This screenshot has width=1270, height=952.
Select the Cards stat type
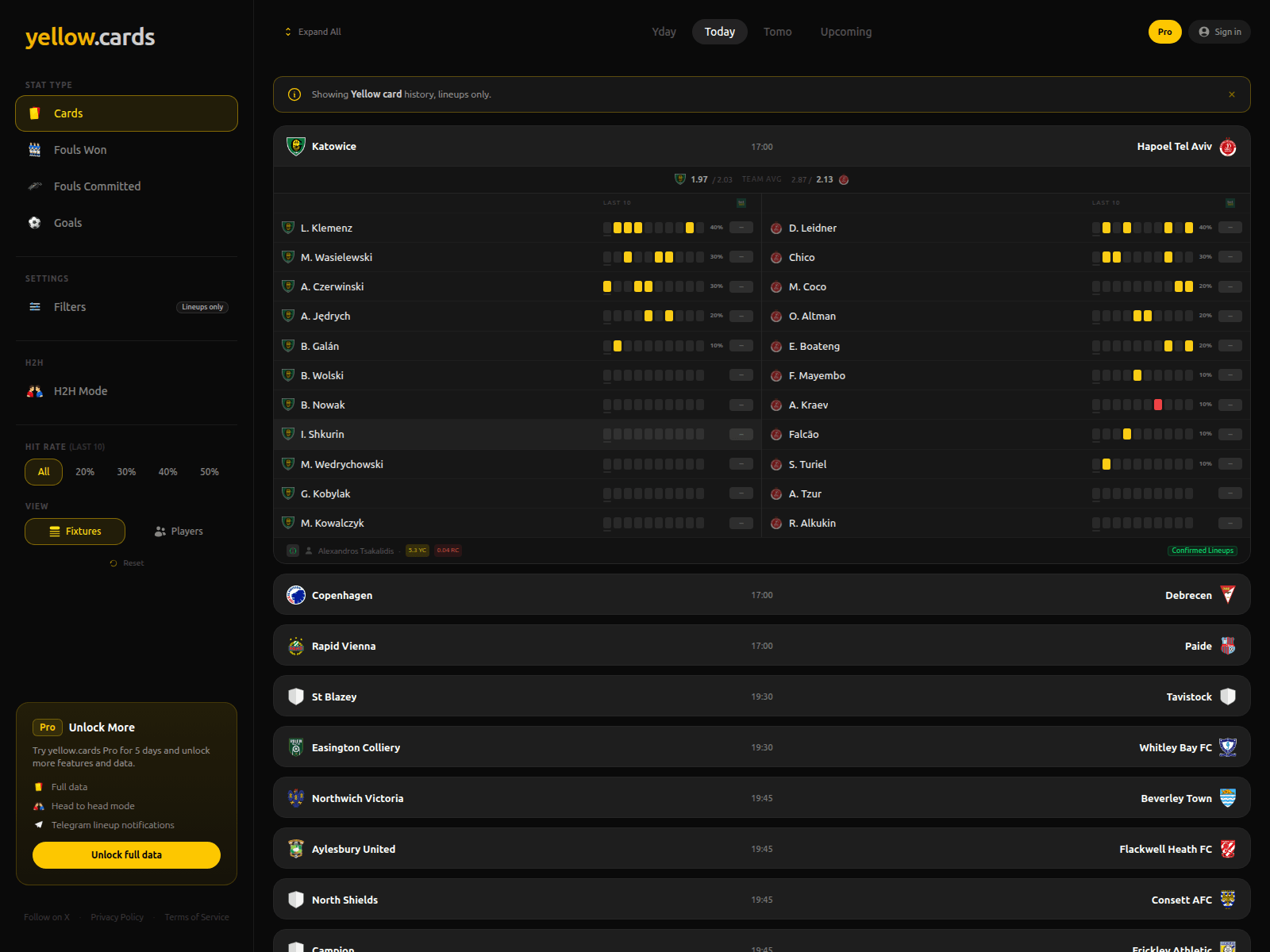pyautogui.click(x=126, y=113)
